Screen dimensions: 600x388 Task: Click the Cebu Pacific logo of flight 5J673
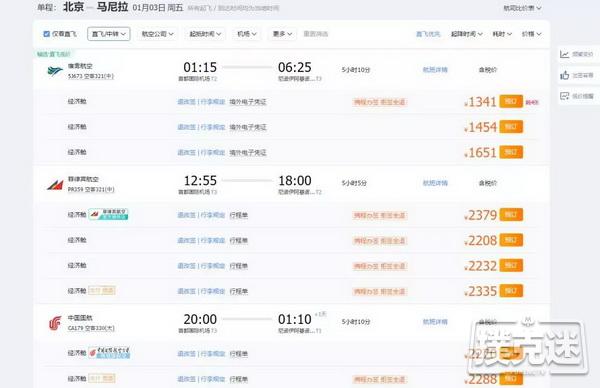tap(55, 71)
